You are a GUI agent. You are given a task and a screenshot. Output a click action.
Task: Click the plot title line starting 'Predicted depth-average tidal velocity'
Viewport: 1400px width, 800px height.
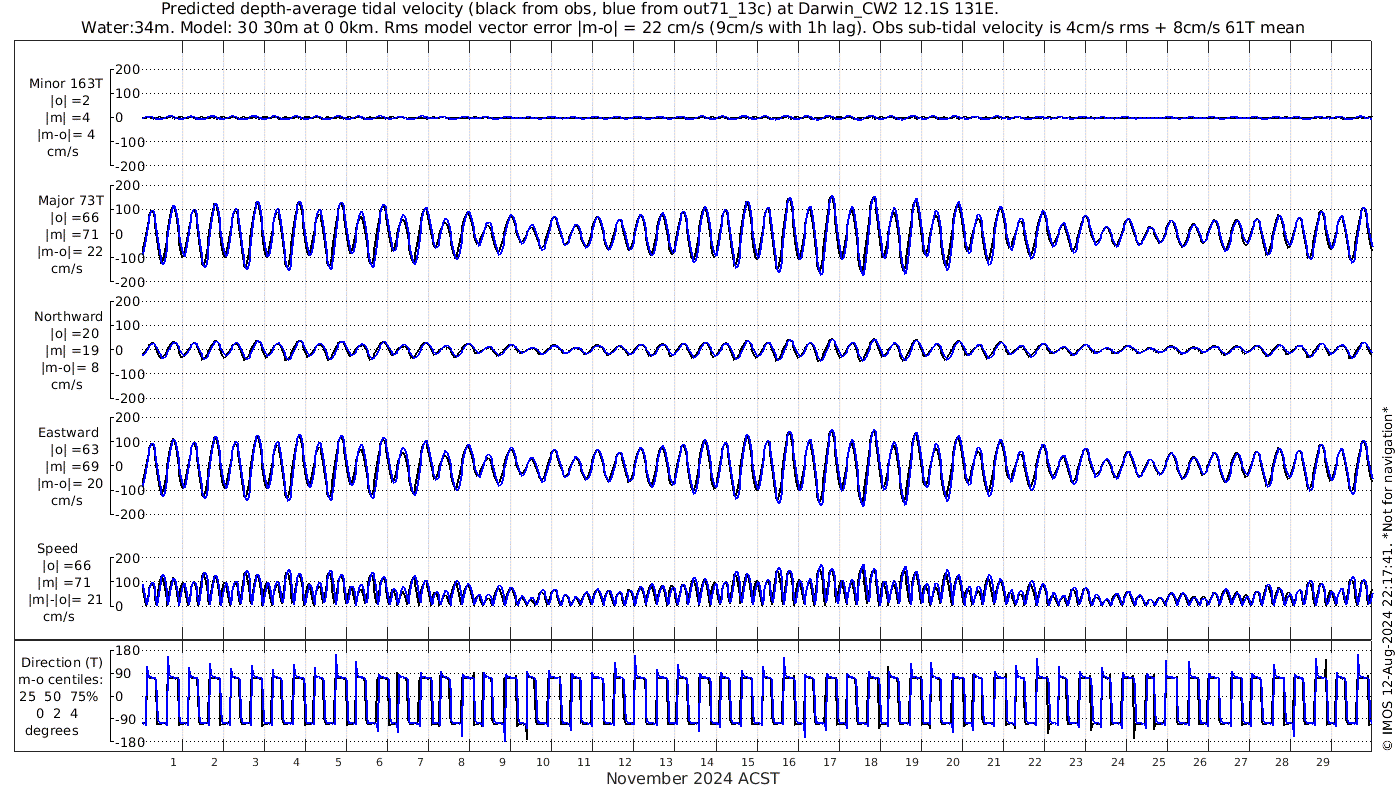579,9
